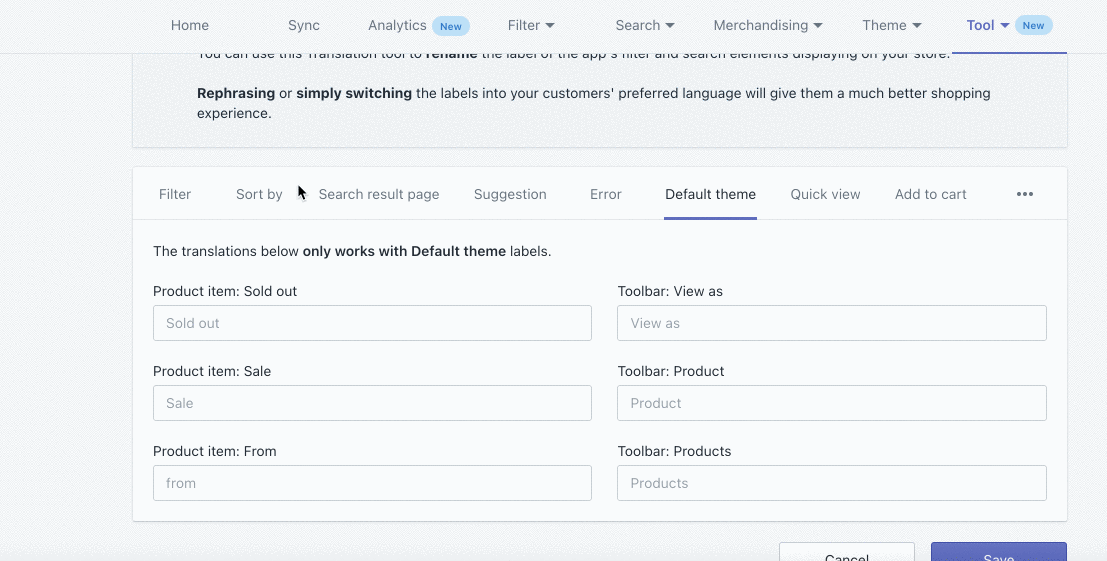
Task: Focus the Product item: Sold out field
Action: tap(372, 323)
